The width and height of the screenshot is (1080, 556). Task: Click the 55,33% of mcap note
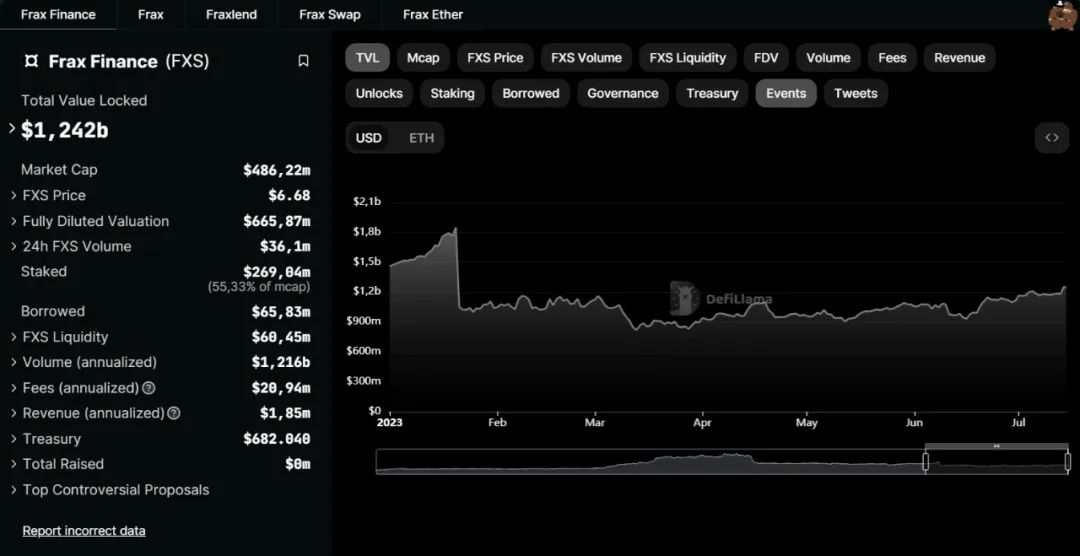click(259, 287)
